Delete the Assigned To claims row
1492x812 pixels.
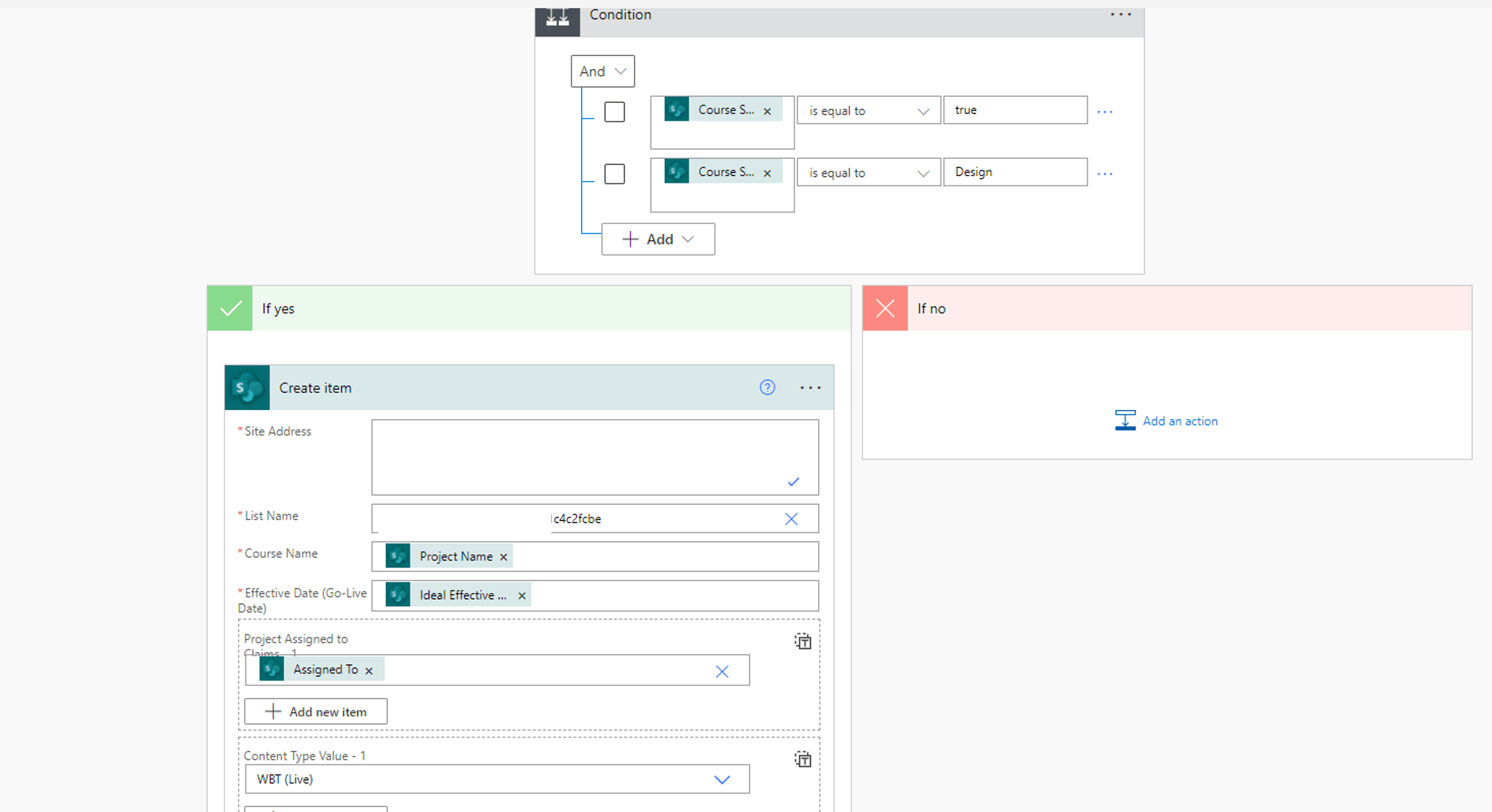721,671
